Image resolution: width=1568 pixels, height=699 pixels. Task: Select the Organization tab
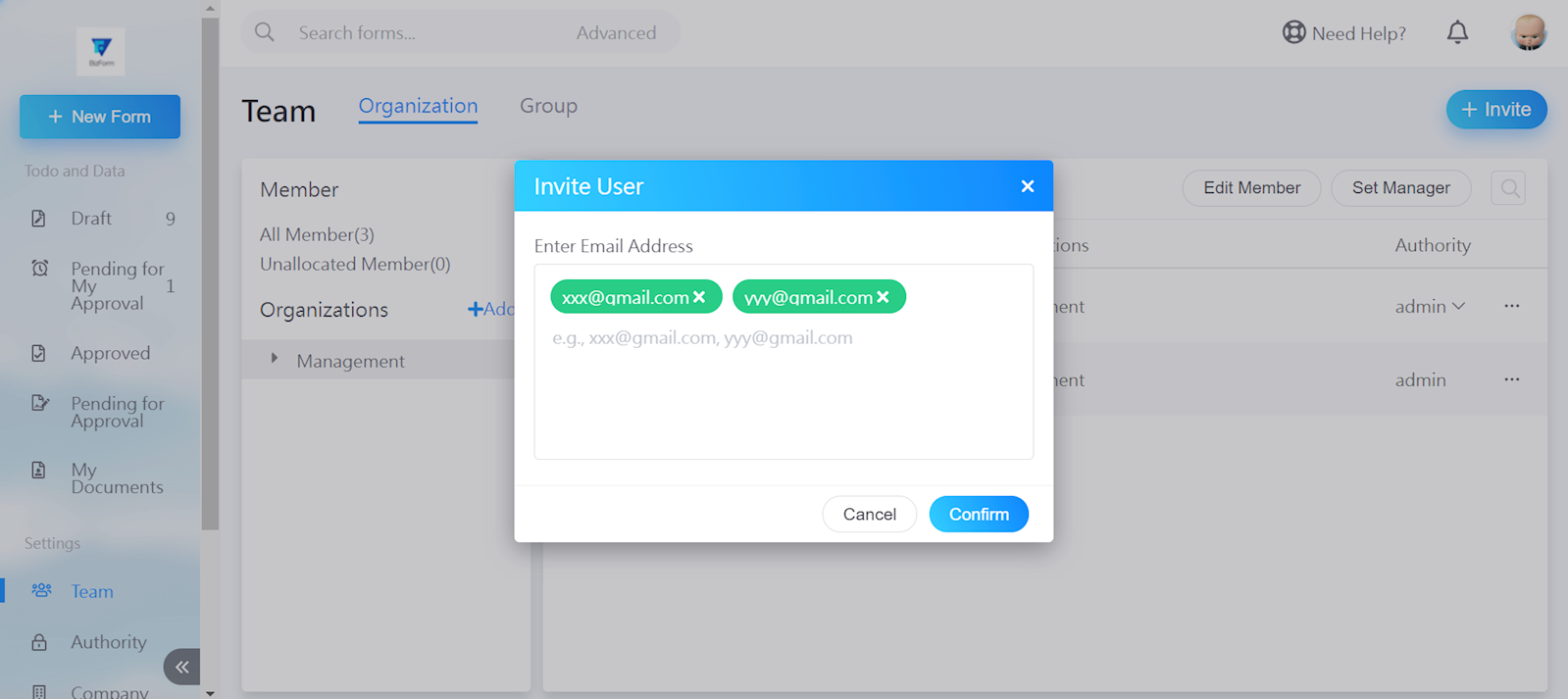(x=418, y=106)
